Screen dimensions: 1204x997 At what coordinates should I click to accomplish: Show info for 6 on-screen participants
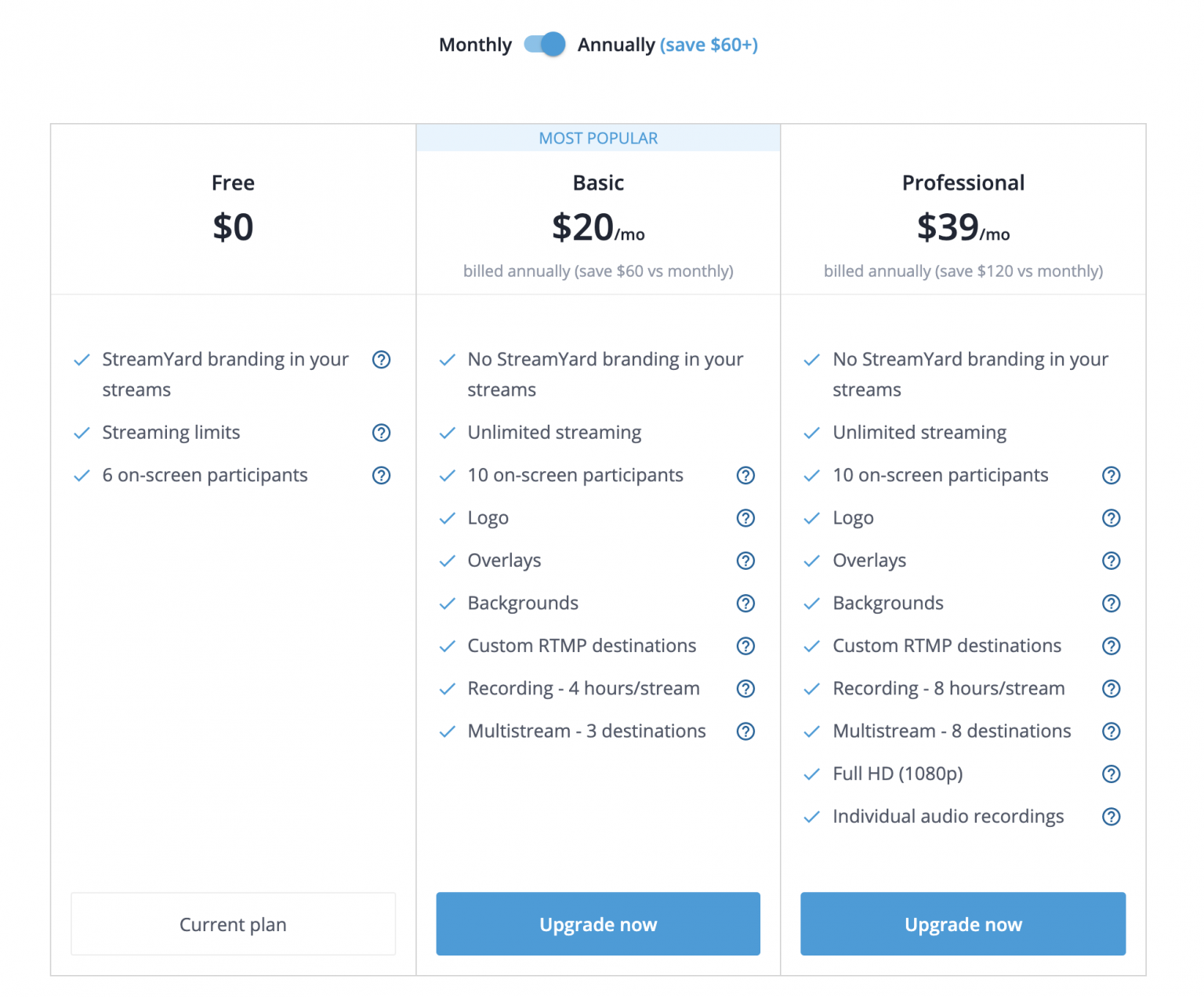click(382, 476)
